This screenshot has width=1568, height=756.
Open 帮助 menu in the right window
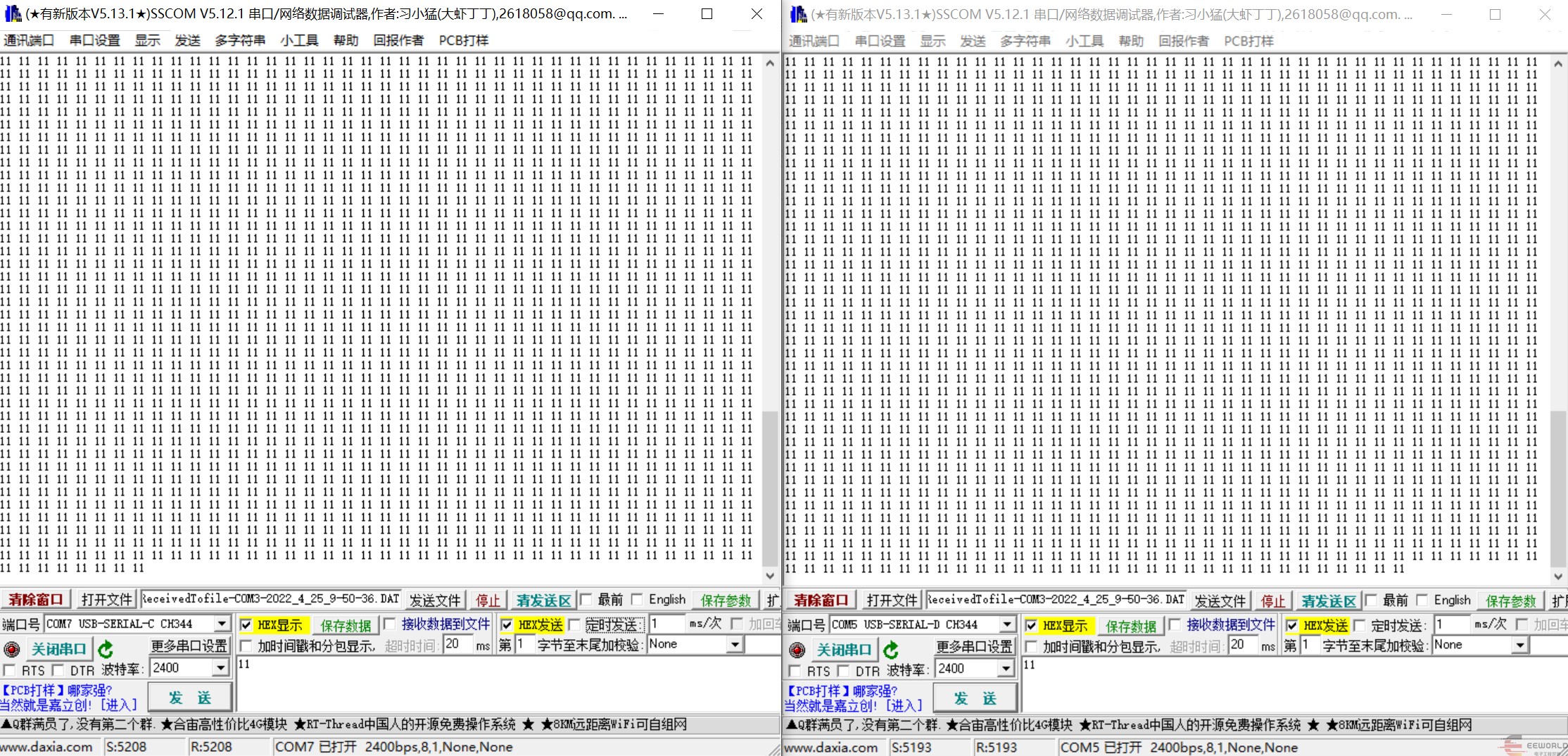click(x=1132, y=41)
